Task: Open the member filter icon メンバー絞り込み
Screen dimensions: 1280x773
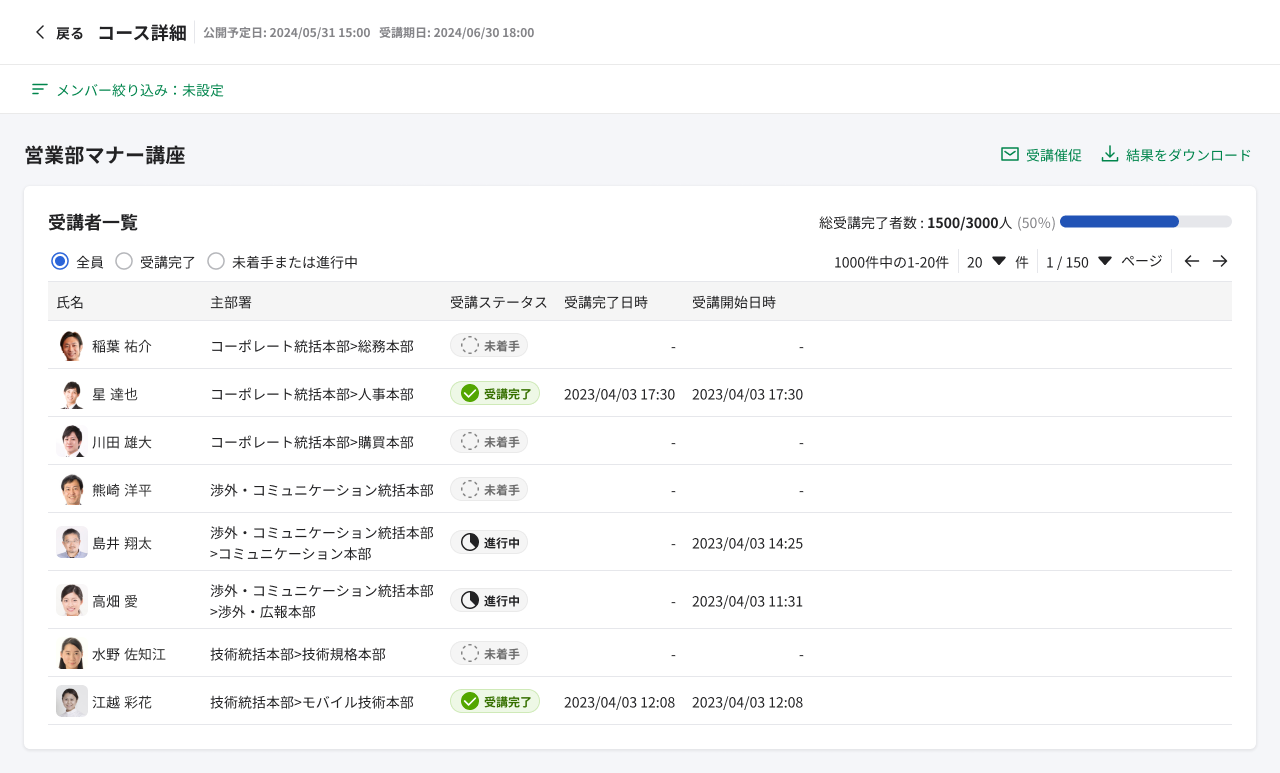Action: coord(40,89)
